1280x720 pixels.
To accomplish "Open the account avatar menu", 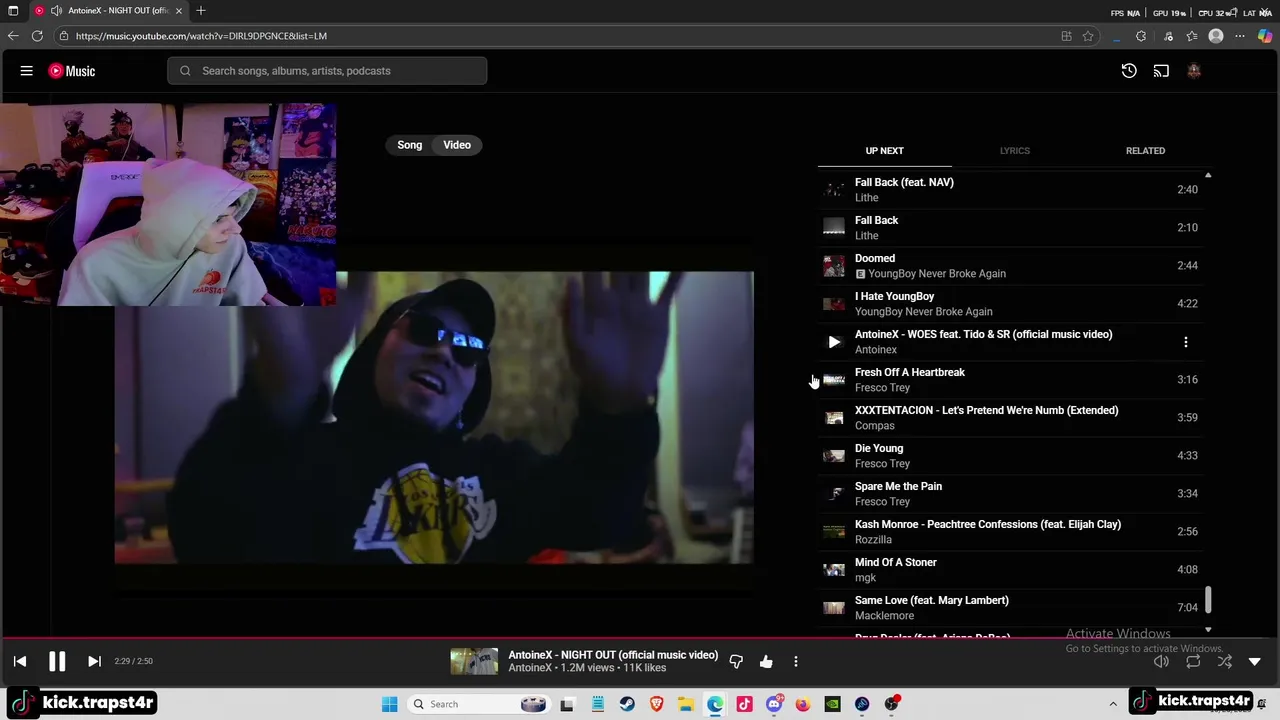I will pyautogui.click(x=1193, y=71).
